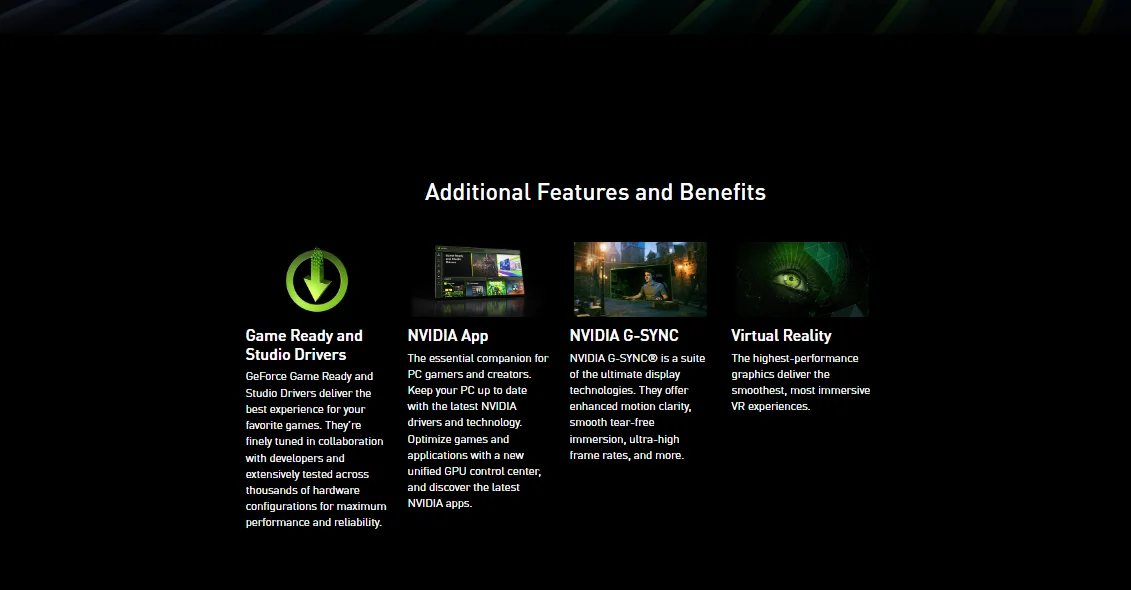Screen dimensions: 1131x590
Task: Click 'VR experiences.' at end of VR text
Action: point(770,407)
